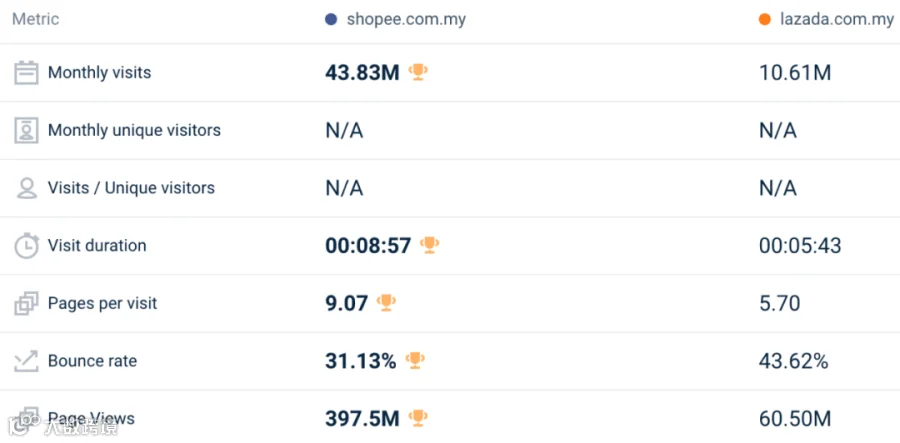Click the trophy icon next to 31.13%
The width and height of the screenshot is (900, 443).
tap(415, 360)
